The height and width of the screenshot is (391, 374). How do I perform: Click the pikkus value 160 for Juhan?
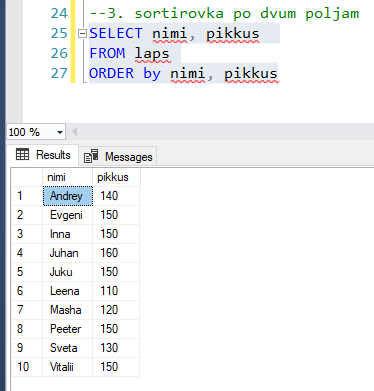click(x=116, y=253)
